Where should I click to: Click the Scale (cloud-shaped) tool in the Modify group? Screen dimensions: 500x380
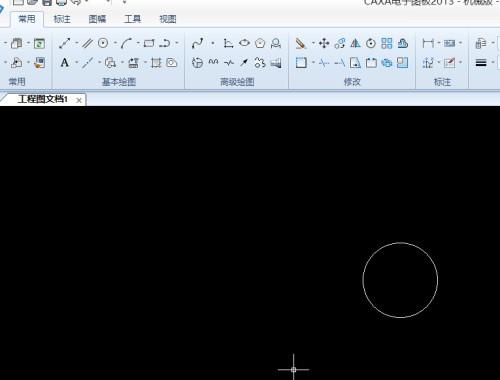tap(403, 43)
